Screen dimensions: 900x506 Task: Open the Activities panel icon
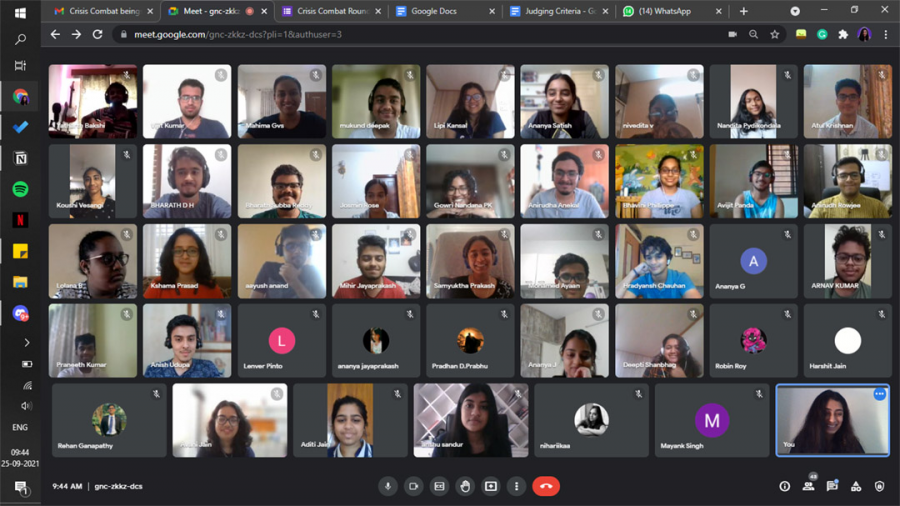pyautogui.click(x=856, y=486)
